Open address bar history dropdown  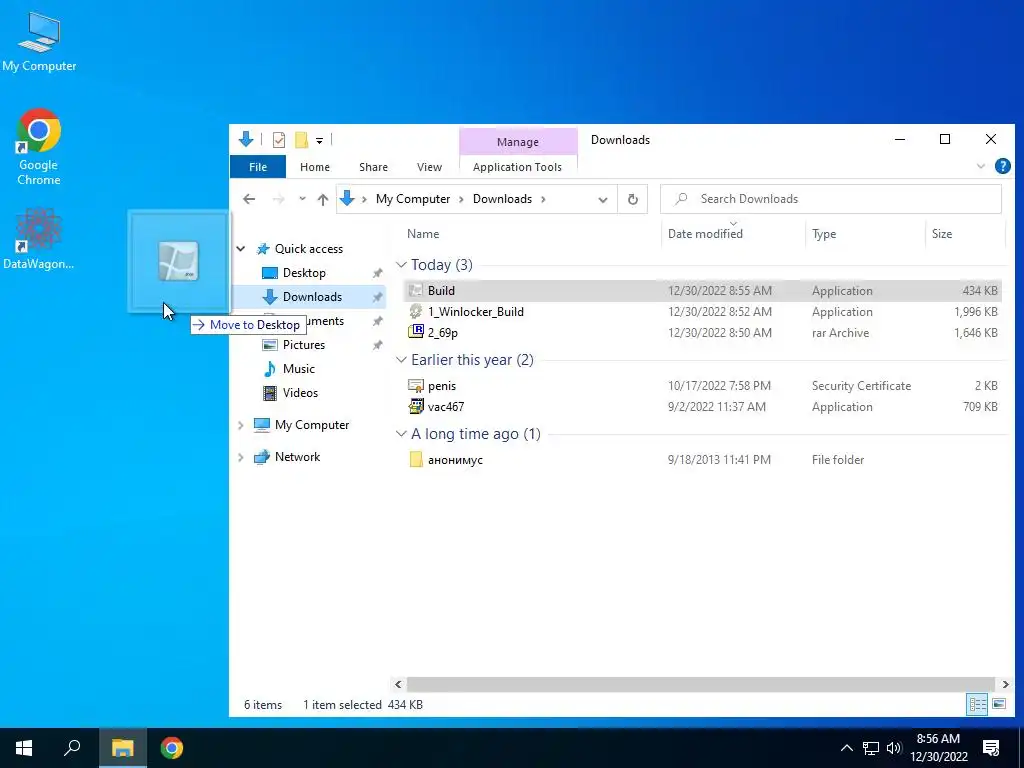603,200
